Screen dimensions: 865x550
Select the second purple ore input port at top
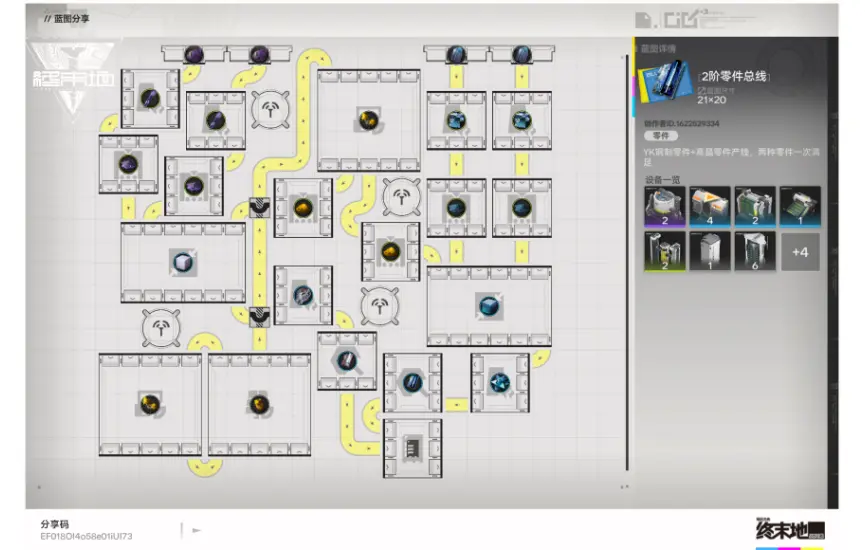pyautogui.click(x=259, y=54)
